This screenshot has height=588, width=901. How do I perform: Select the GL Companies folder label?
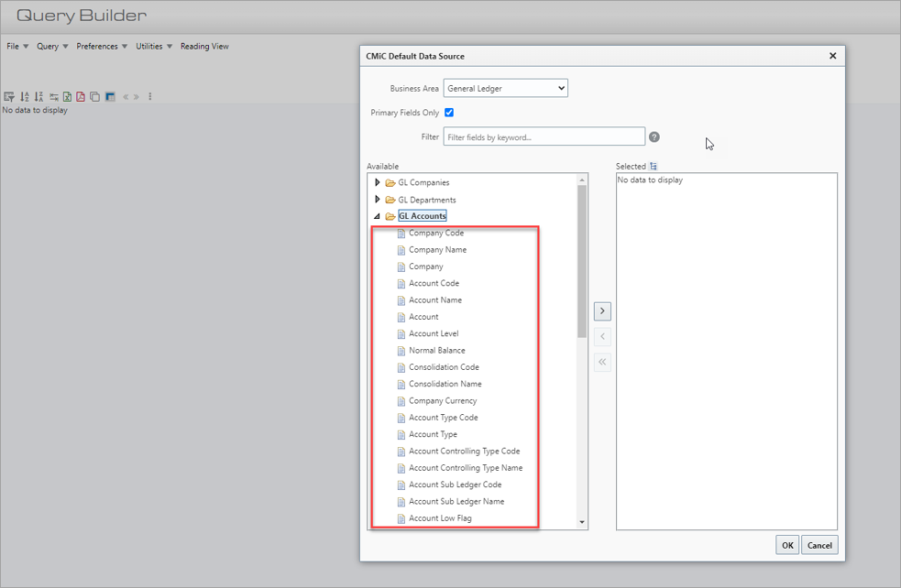pos(424,183)
